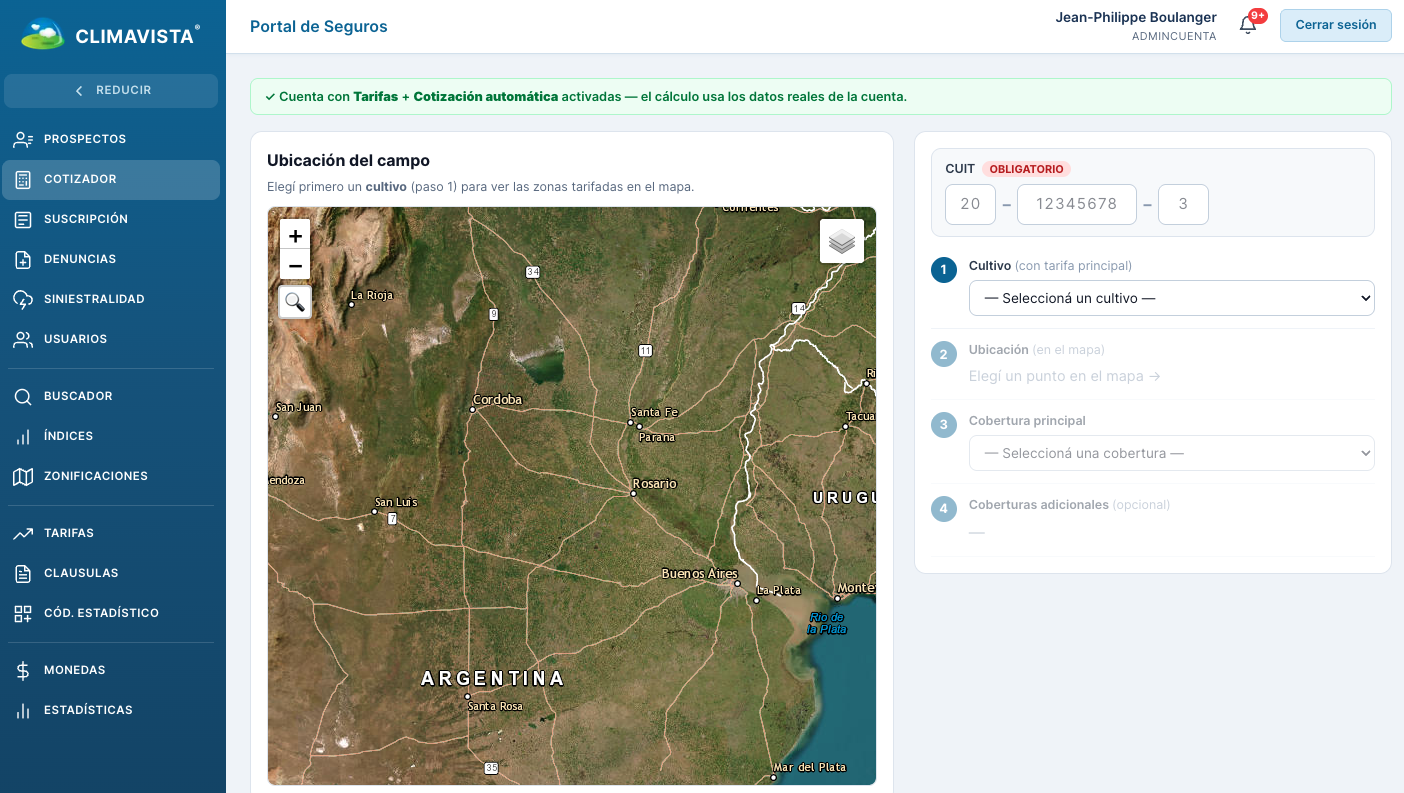The height and width of the screenshot is (793, 1404).
Task: Click the Suscripción sidebar icon
Action: [x=23, y=219]
